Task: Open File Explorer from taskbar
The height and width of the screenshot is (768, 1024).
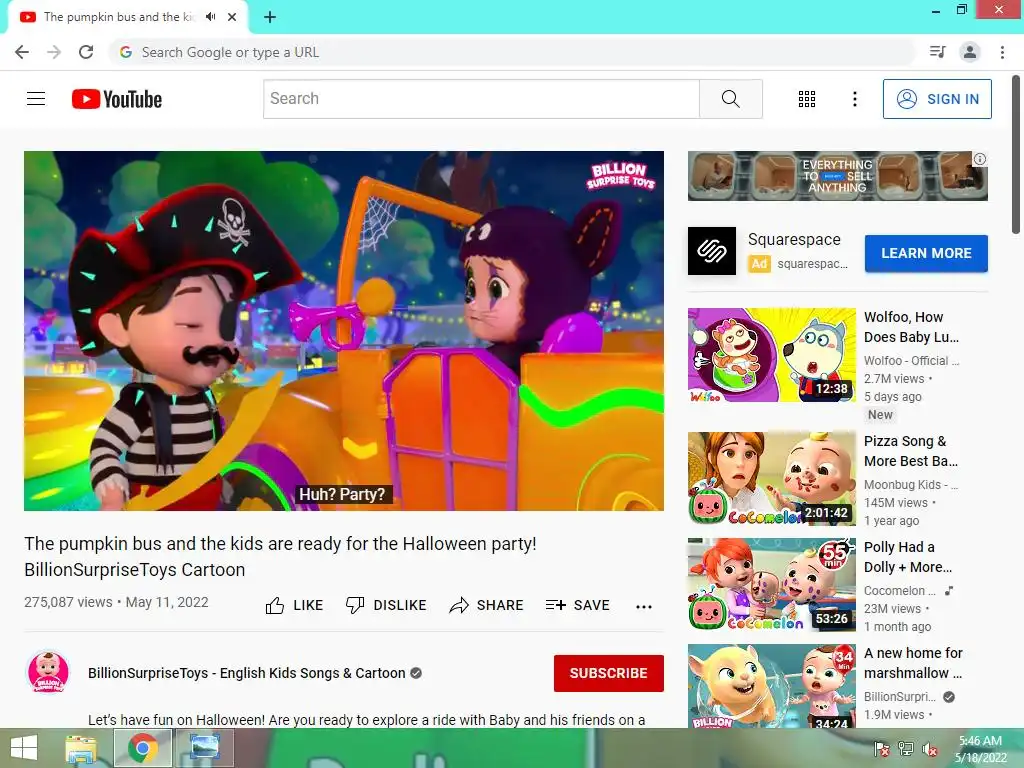Action: [x=80, y=748]
